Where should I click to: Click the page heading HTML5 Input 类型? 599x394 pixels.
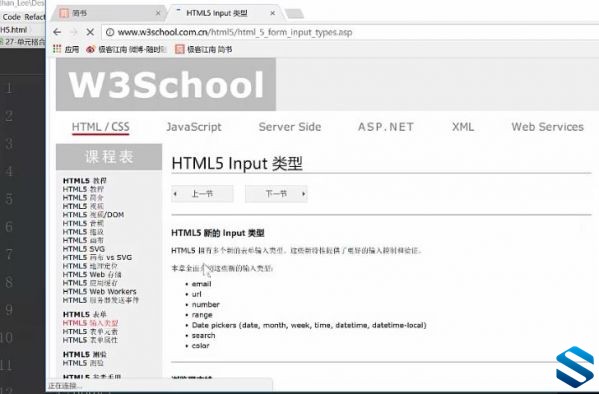tap(237, 164)
